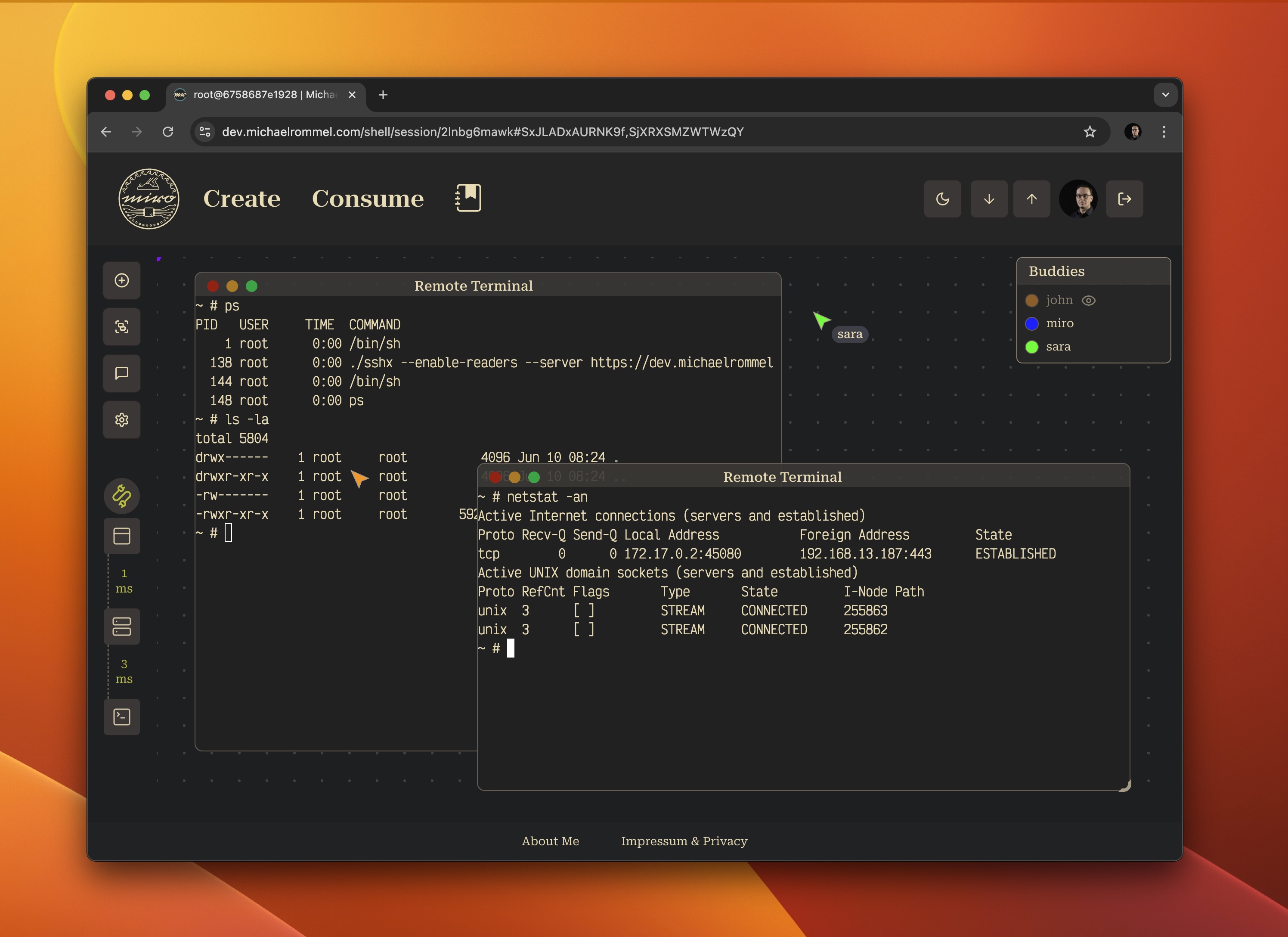Open the chat bubble panel in the sidebar
Image resolution: width=1288 pixels, height=937 pixels.
(121, 373)
